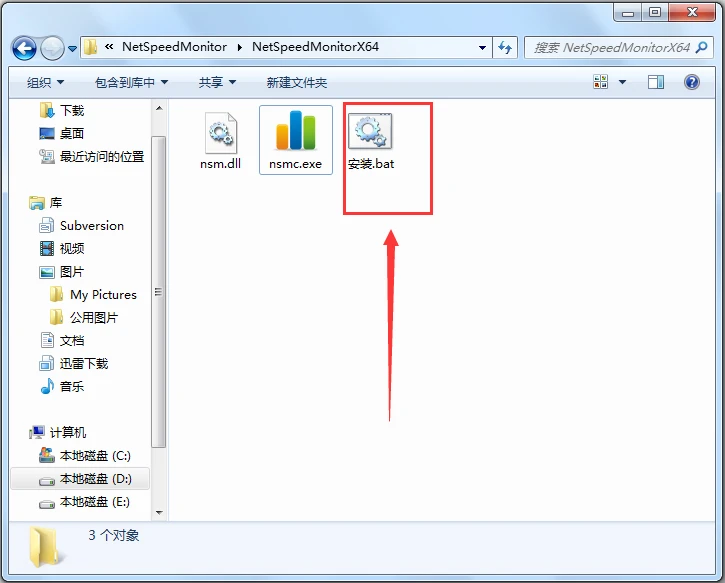Open the 包含到库中 menu

click(131, 83)
